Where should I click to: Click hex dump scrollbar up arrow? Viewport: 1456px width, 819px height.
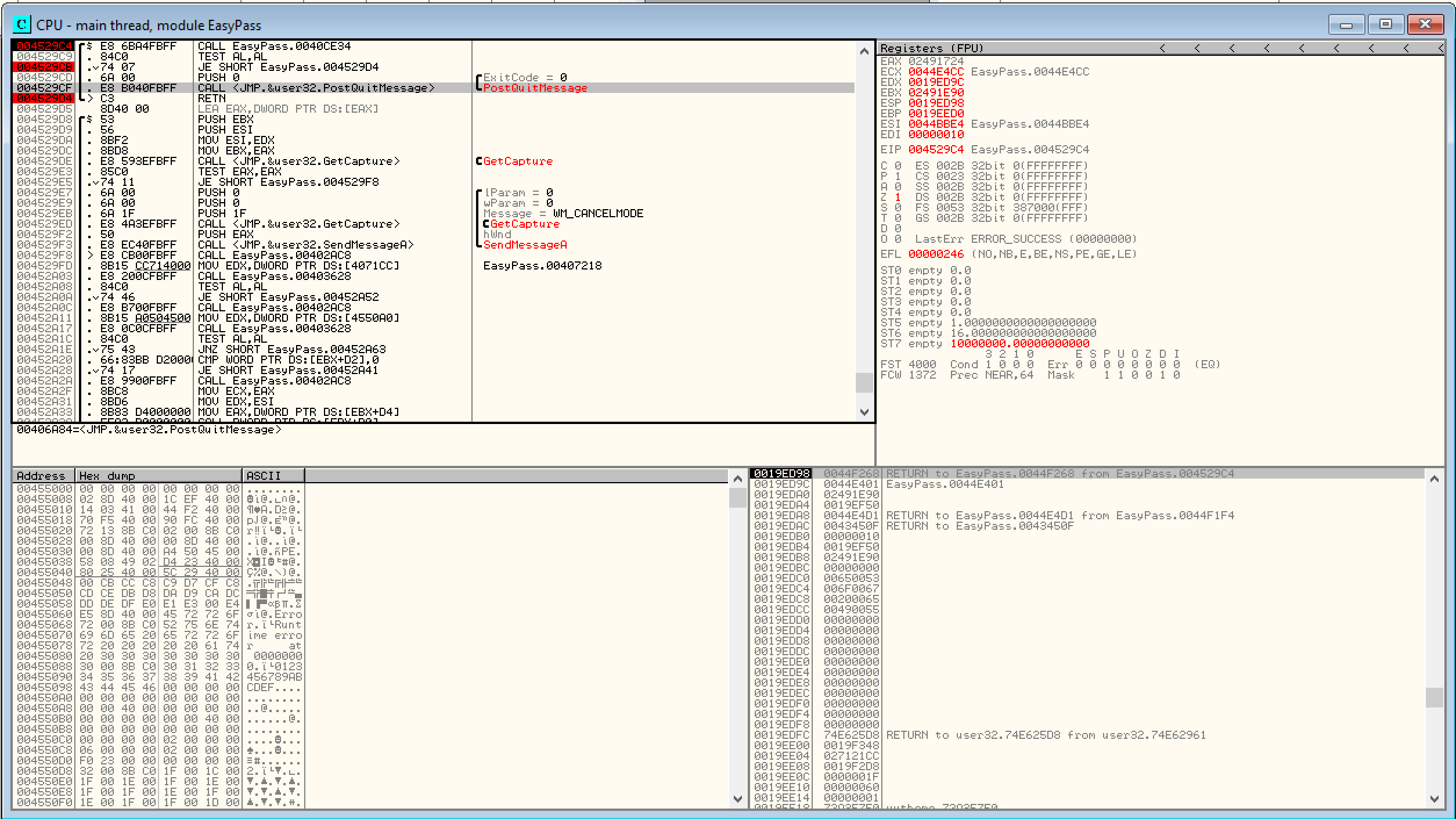pyautogui.click(x=738, y=479)
